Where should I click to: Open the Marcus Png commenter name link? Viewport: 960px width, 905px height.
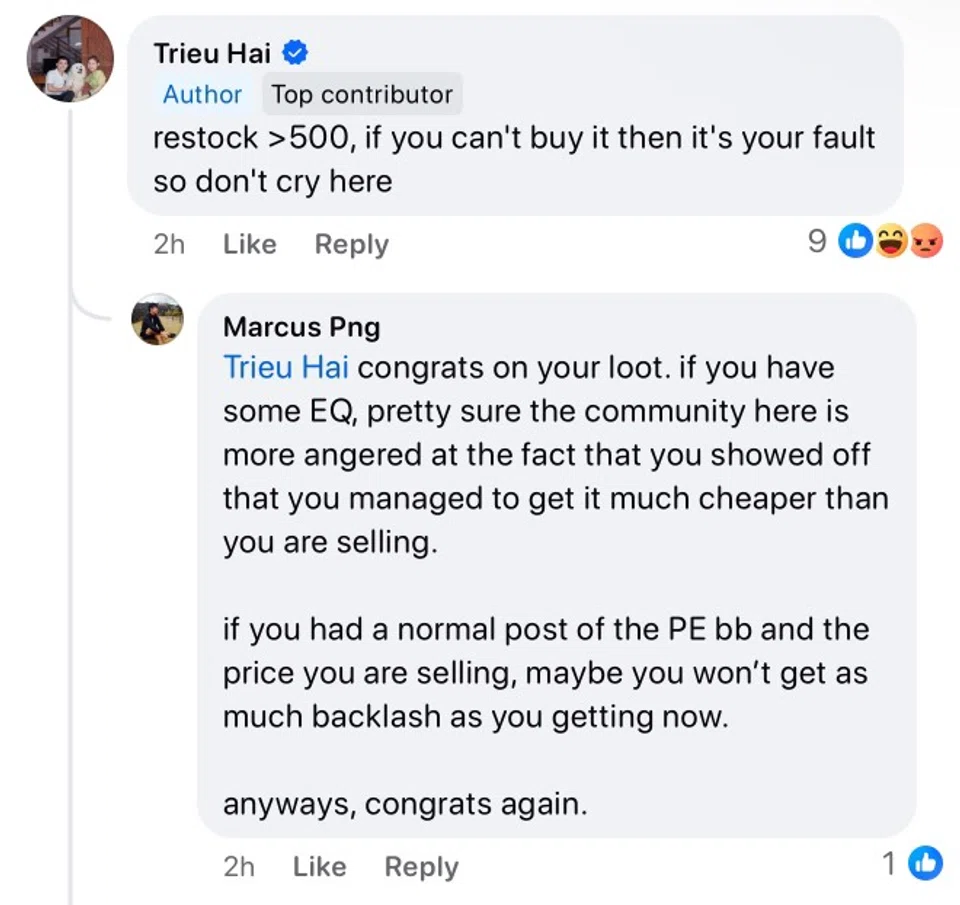(x=301, y=326)
